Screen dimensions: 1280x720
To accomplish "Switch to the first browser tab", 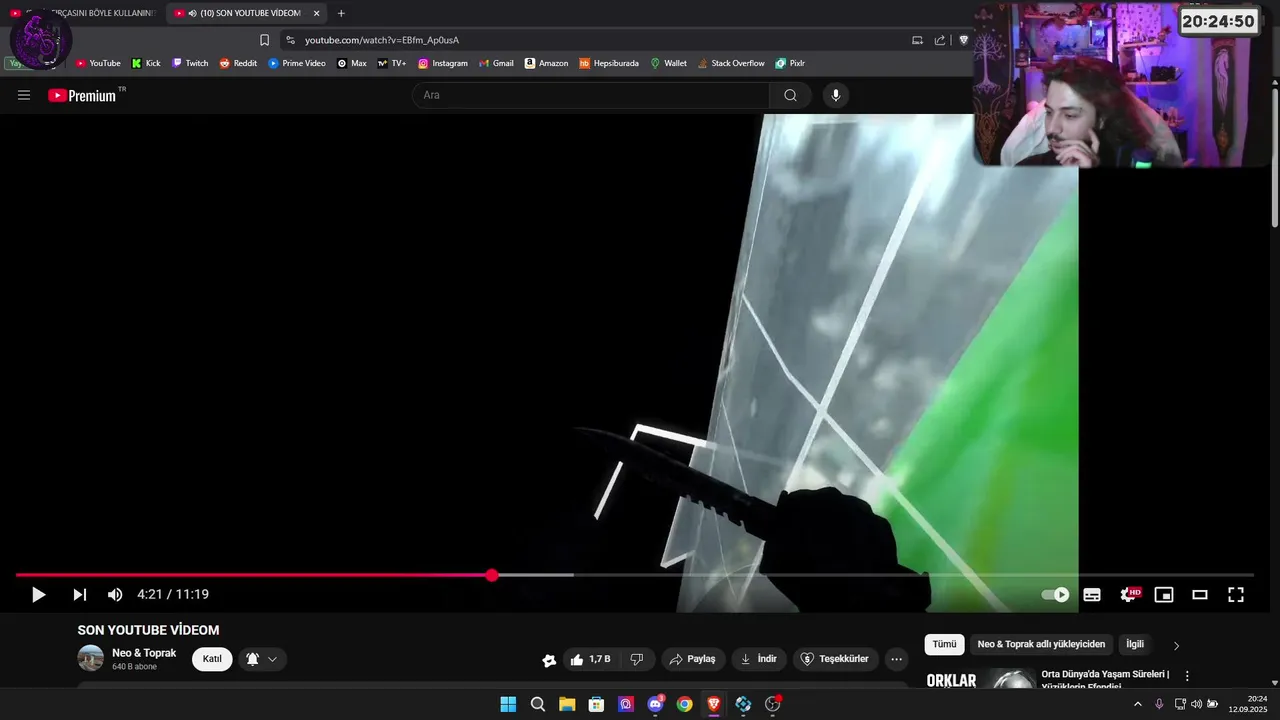I will pos(84,13).
